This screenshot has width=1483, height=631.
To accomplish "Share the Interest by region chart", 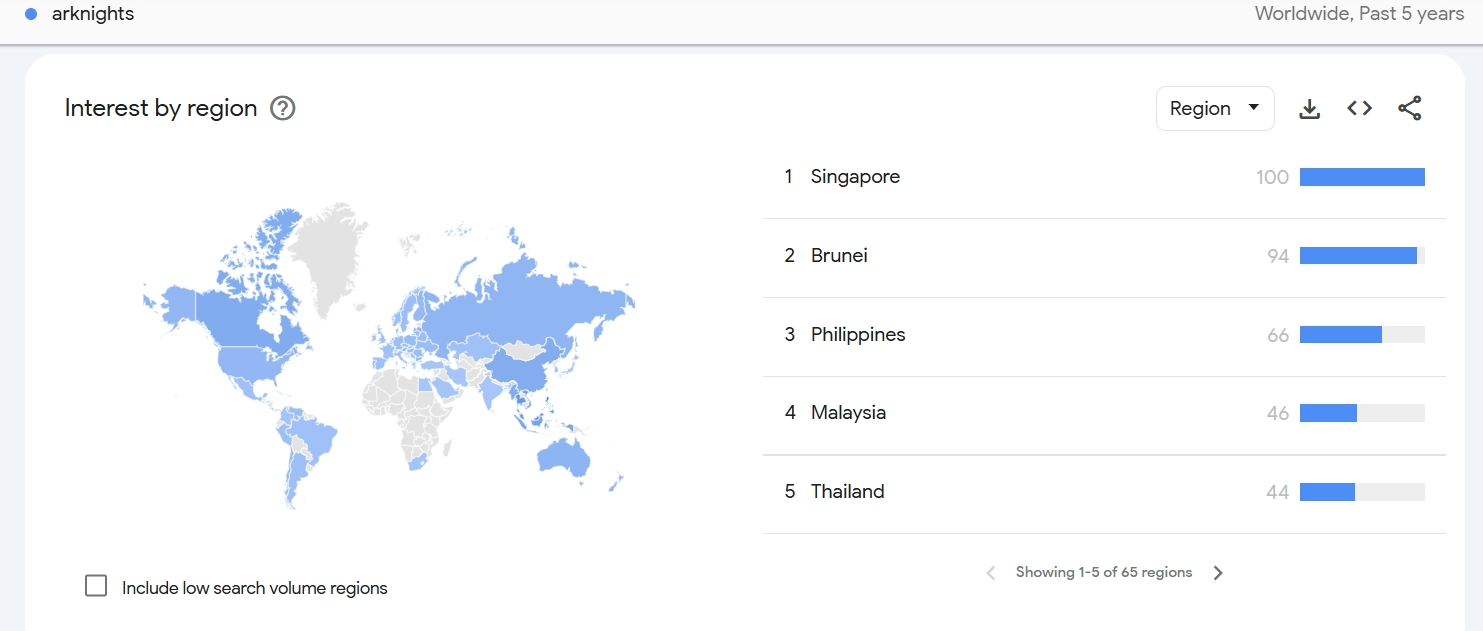I will (x=1410, y=108).
